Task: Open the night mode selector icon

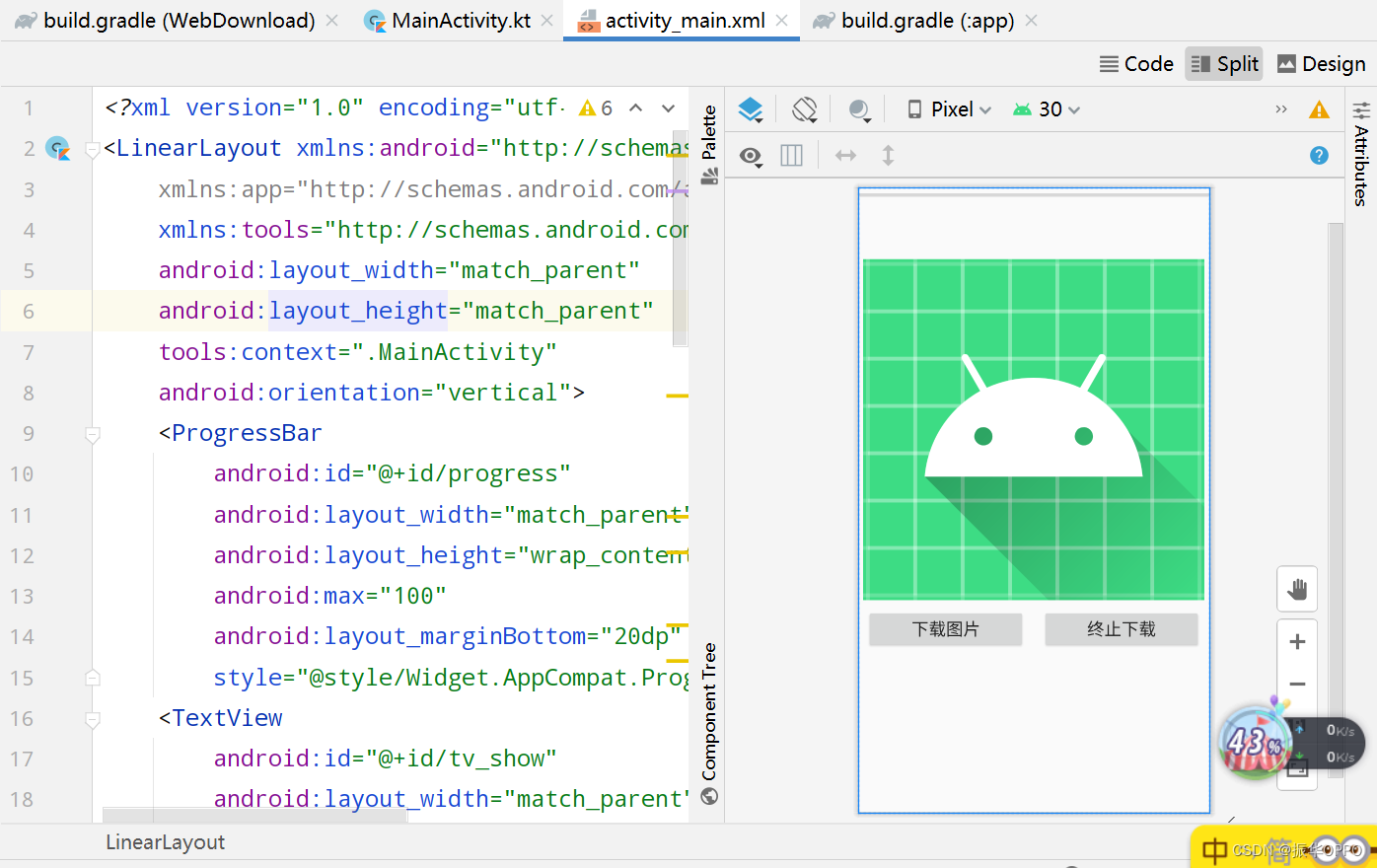Action: pyautogui.click(x=859, y=109)
